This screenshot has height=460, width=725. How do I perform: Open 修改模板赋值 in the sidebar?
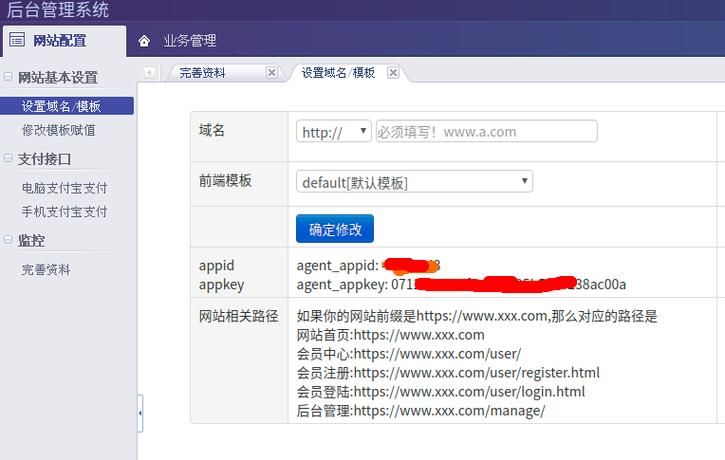(x=59, y=130)
